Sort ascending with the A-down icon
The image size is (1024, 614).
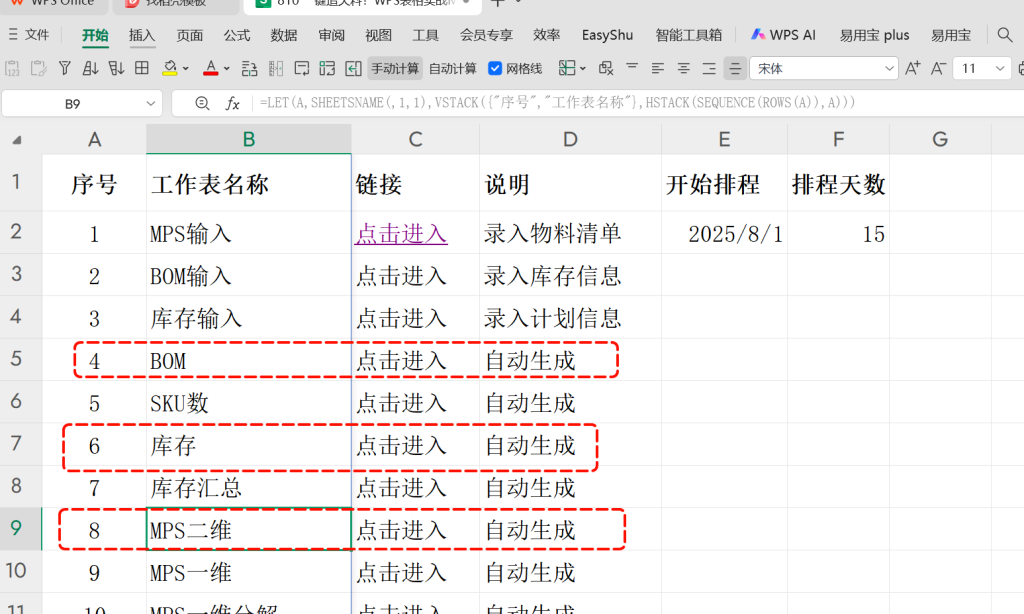point(90,68)
